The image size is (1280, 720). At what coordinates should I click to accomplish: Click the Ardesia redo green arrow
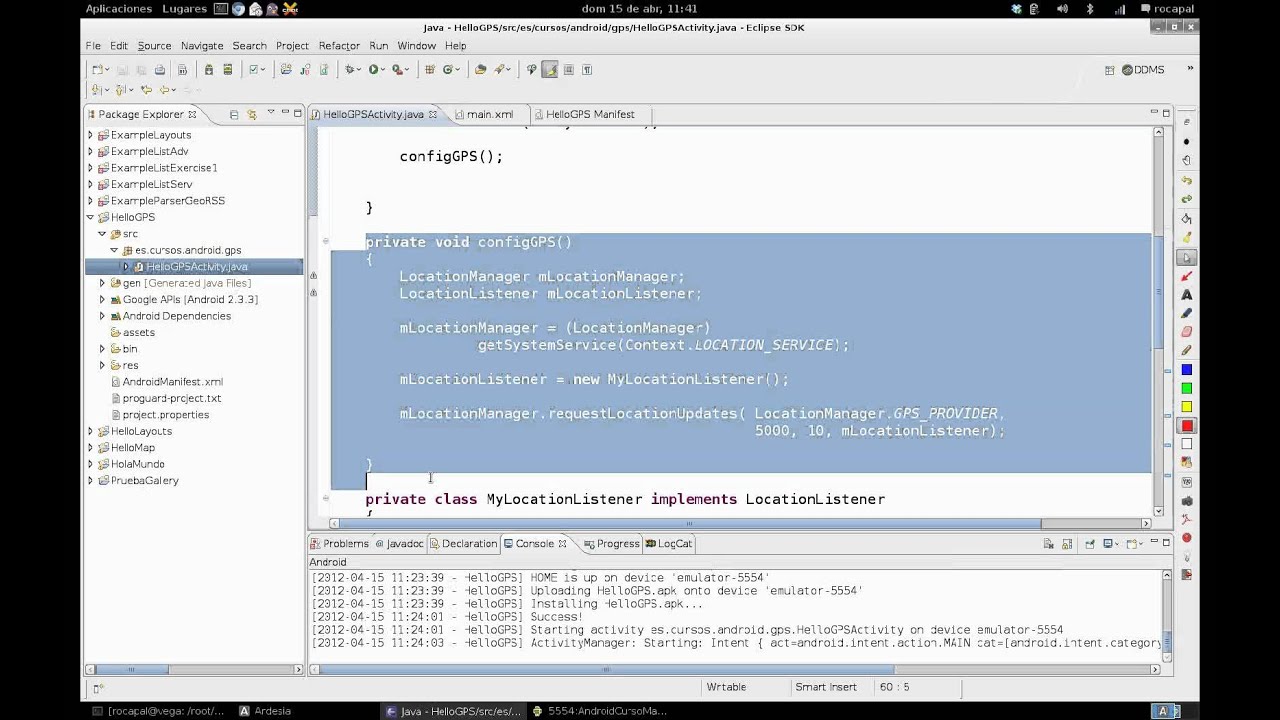point(1187,199)
